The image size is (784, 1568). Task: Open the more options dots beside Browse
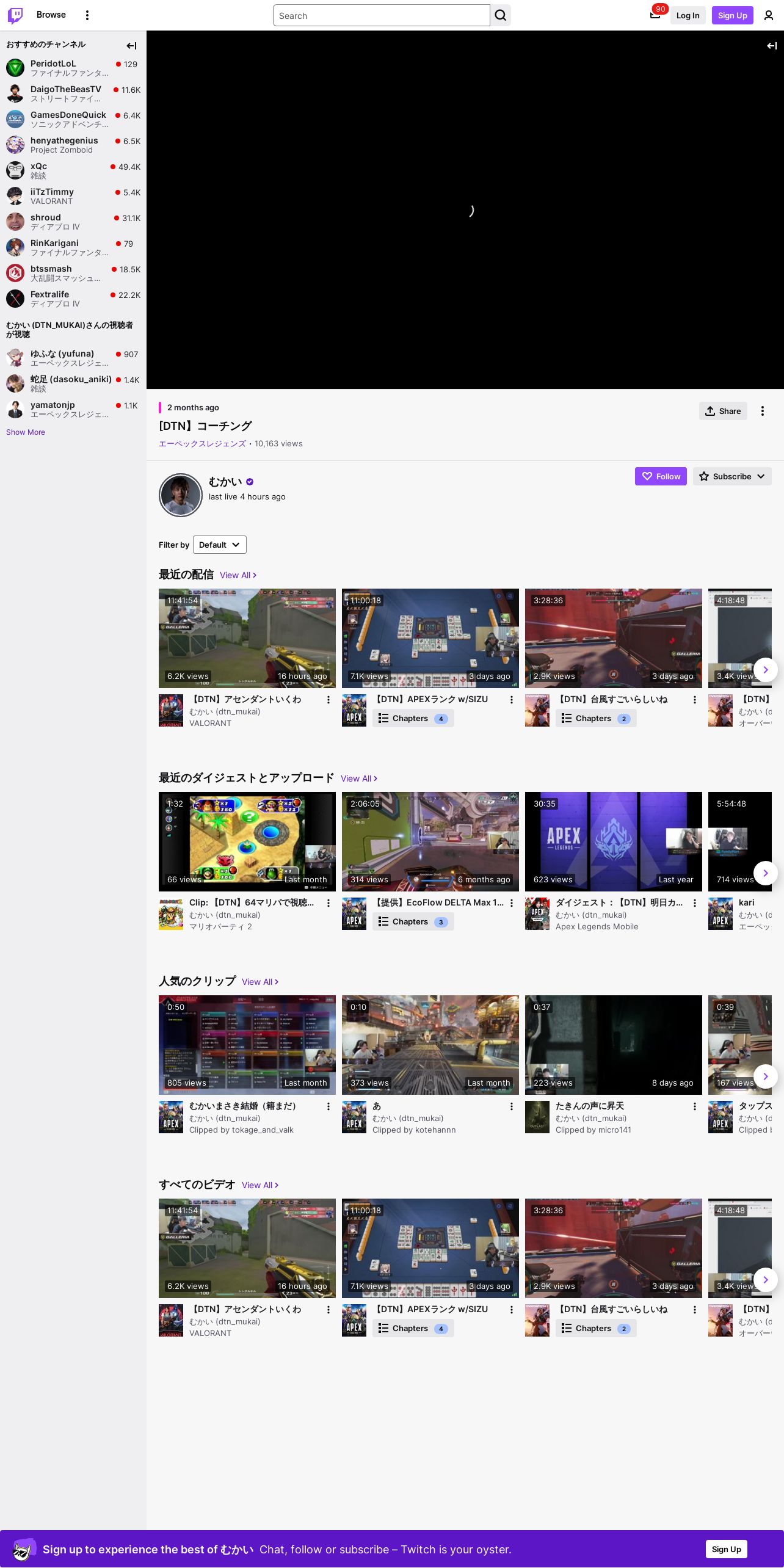[87, 15]
